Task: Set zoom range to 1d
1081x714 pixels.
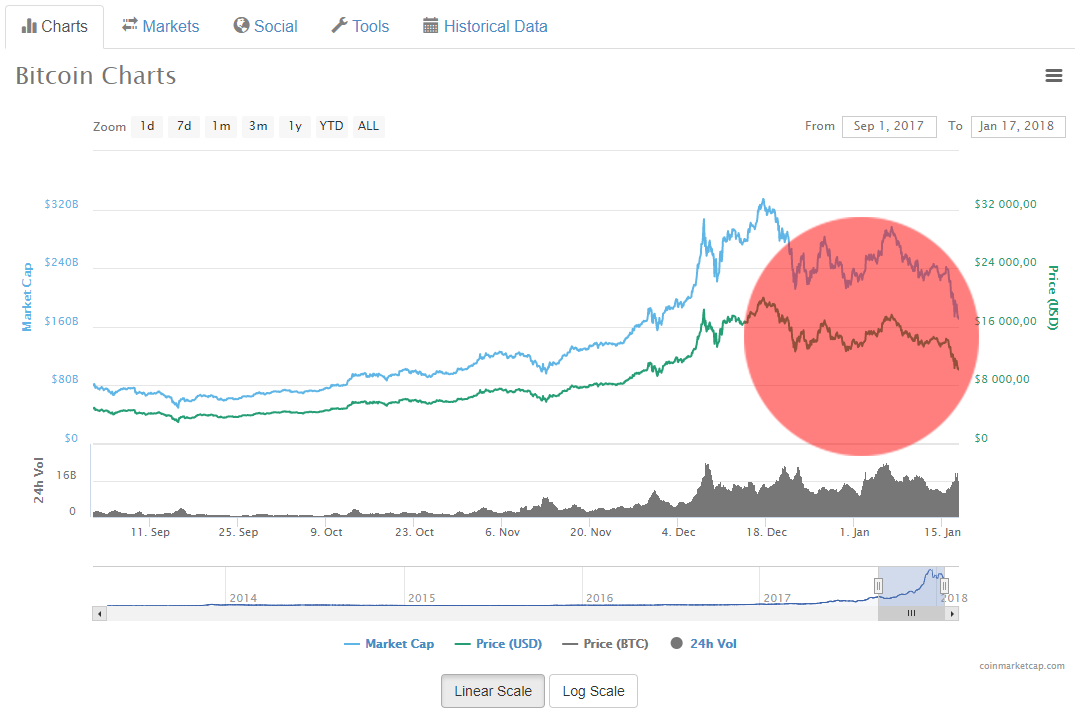Action: coord(147,126)
